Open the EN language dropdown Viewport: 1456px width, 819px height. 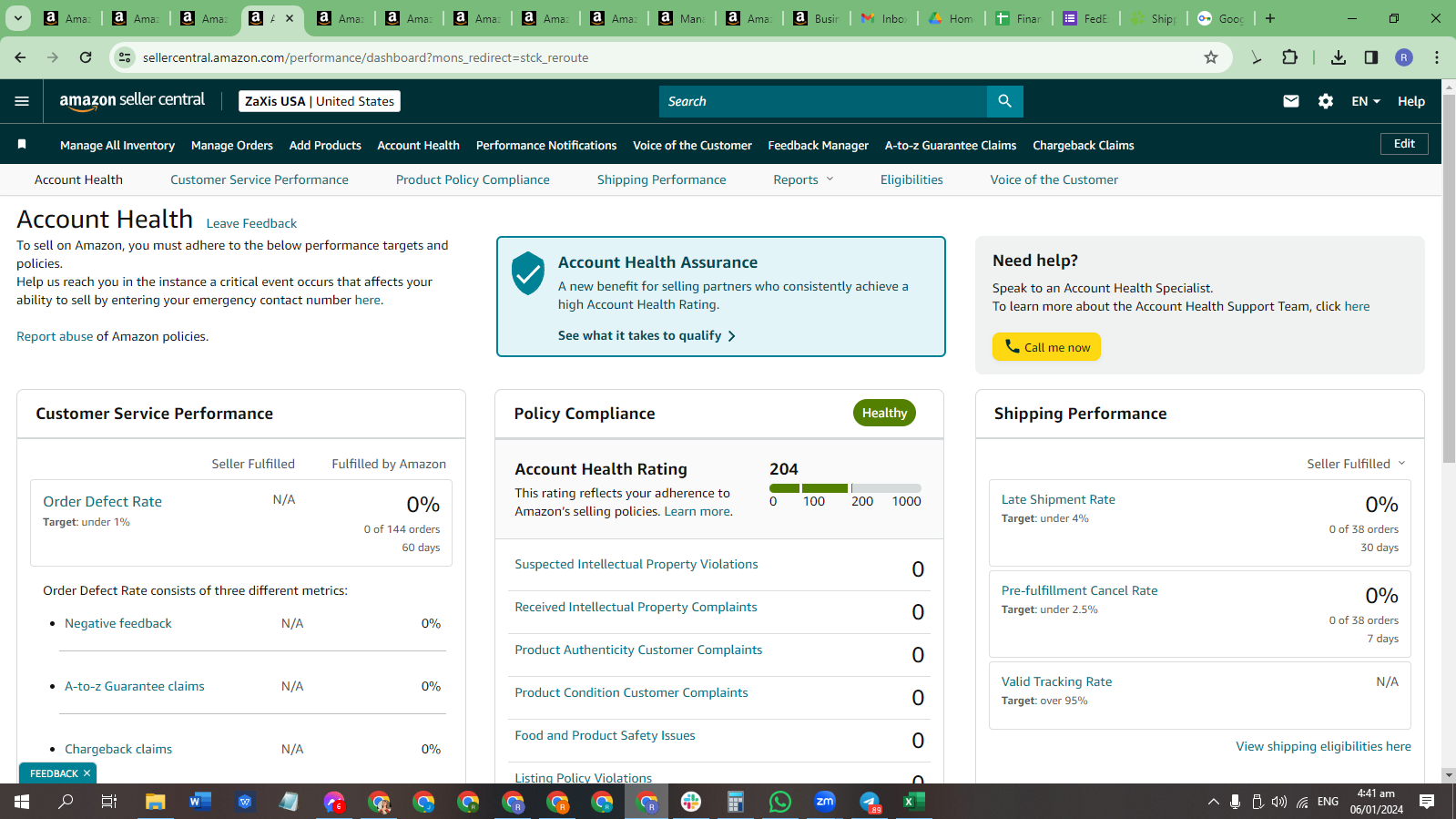(x=1366, y=101)
